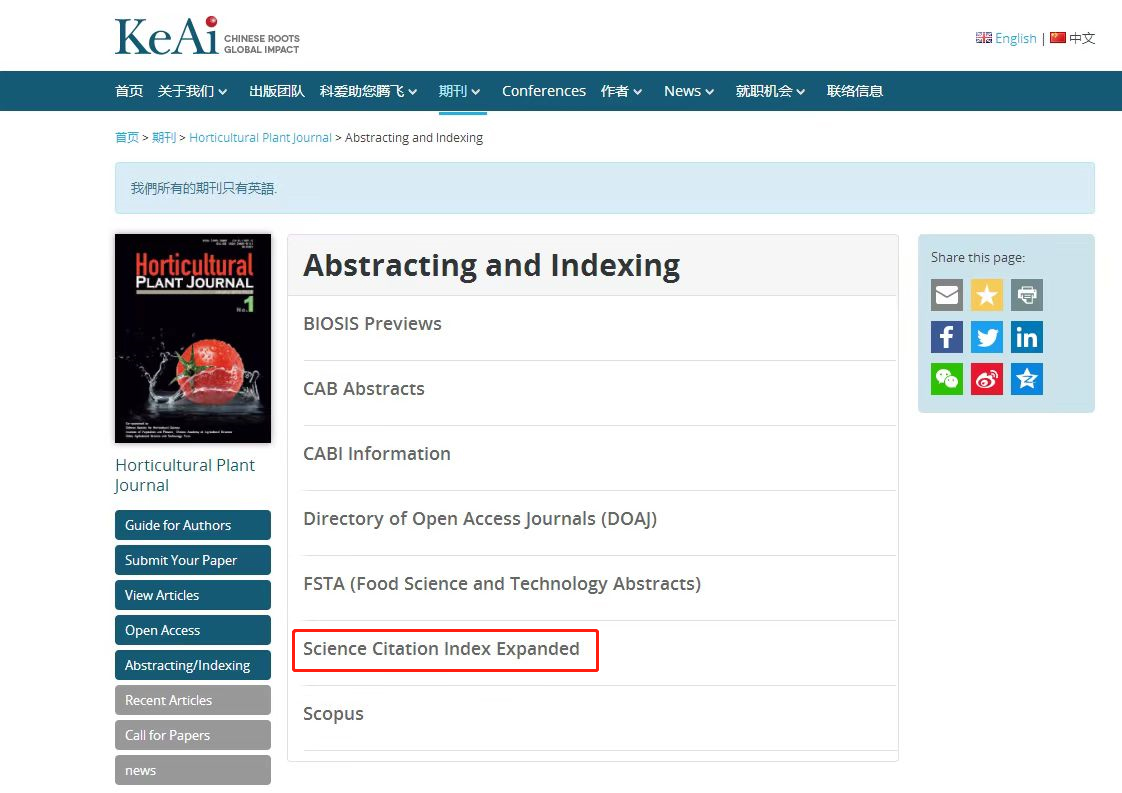Select Scopus entry
The image size is (1122, 793).
(333, 714)
